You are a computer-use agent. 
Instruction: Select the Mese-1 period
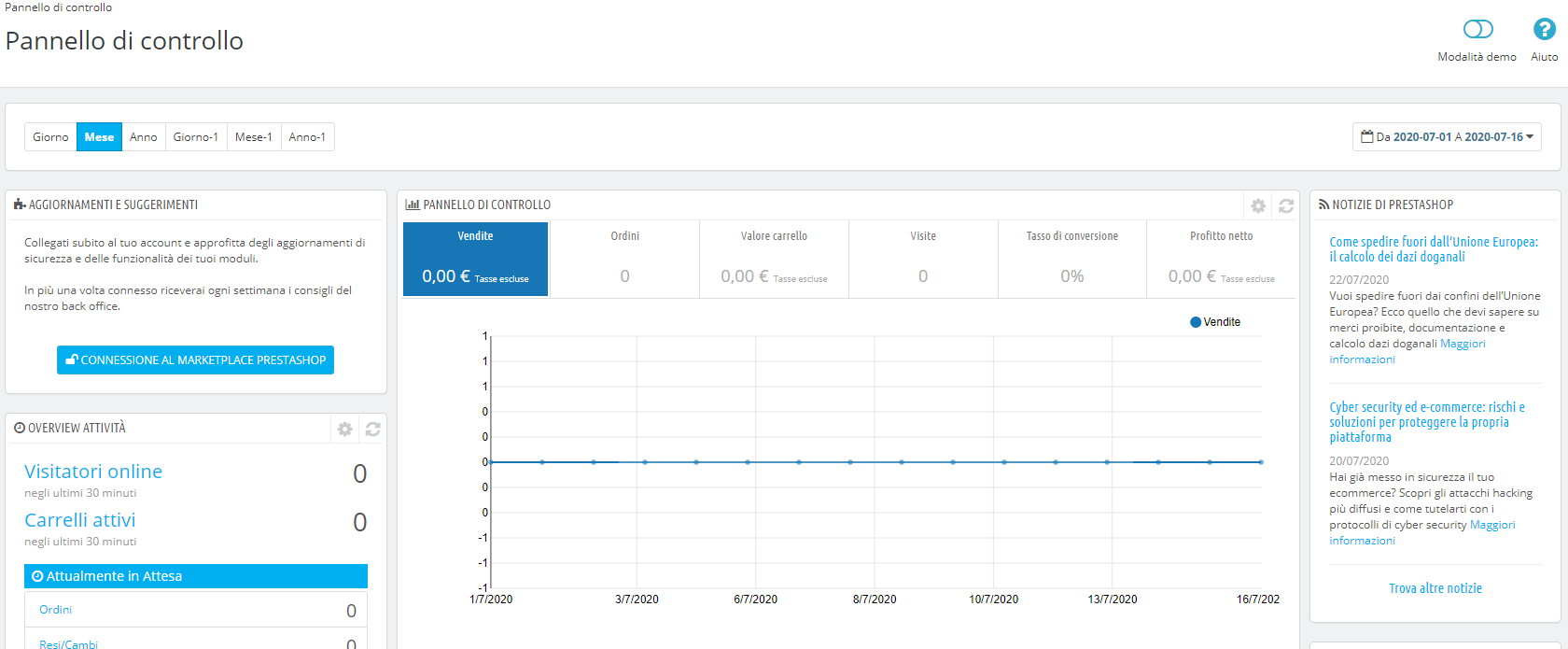click(x=254, y=136)
